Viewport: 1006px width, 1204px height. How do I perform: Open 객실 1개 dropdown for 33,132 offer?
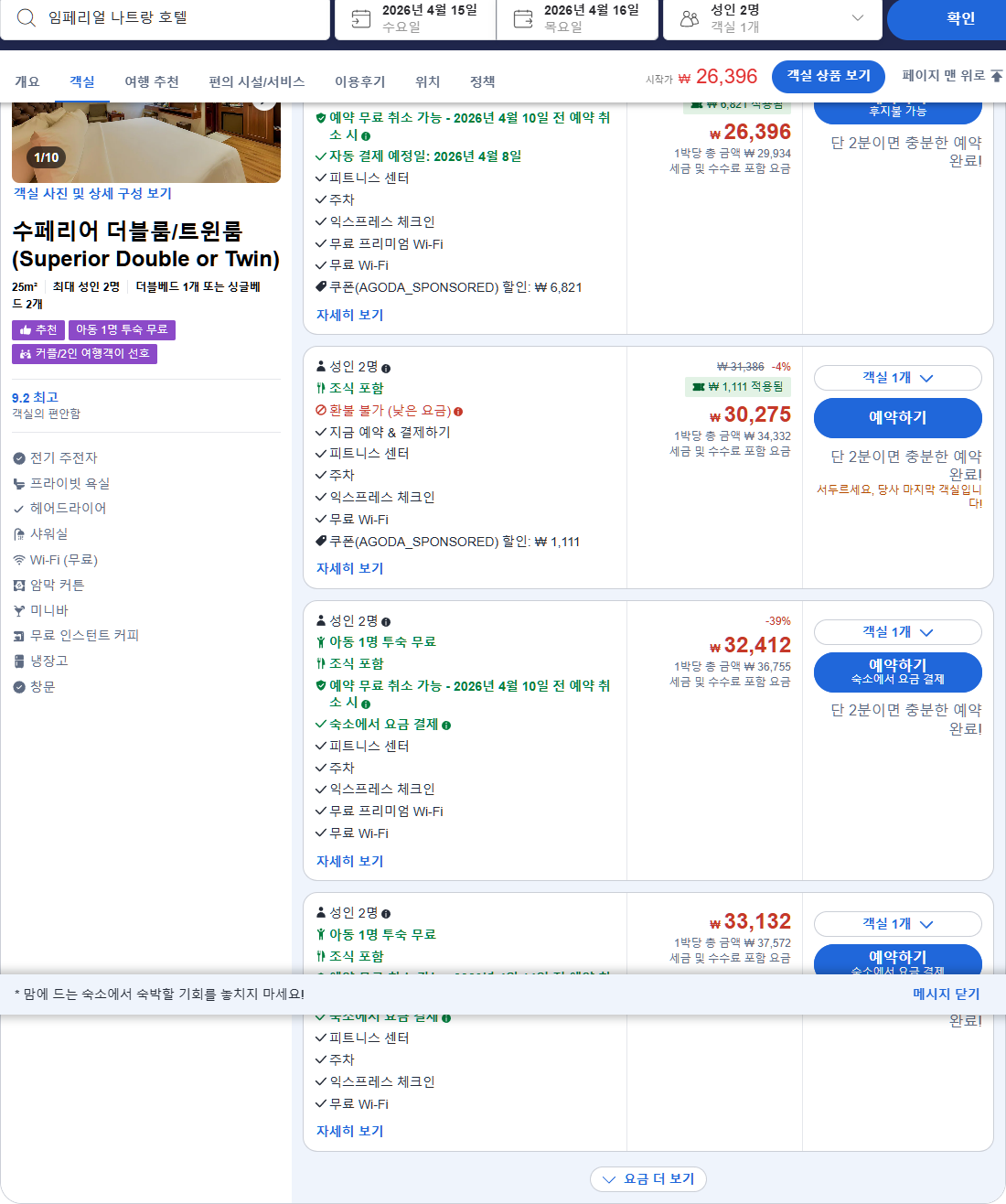(898, 924)
